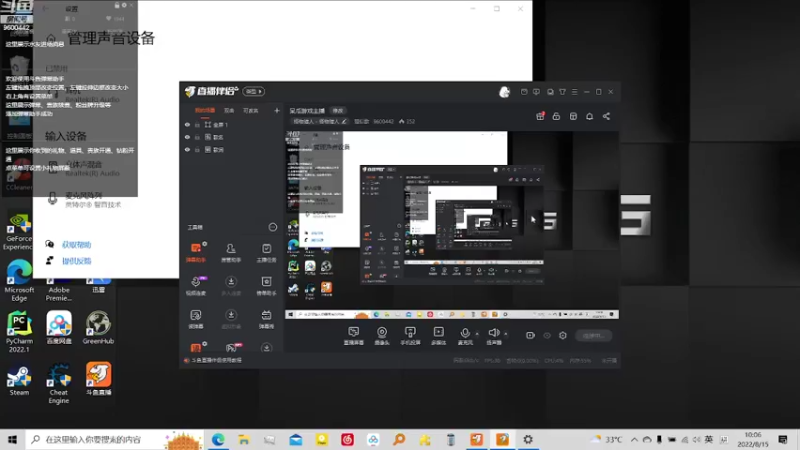Click the record video icon near settings gear
Image resolution: width=800 pixels, height=450 pixels.
530,335
